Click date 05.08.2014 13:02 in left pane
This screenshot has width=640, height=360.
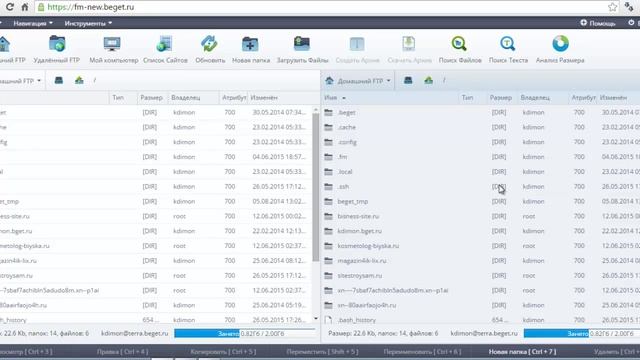coord(279,202)
